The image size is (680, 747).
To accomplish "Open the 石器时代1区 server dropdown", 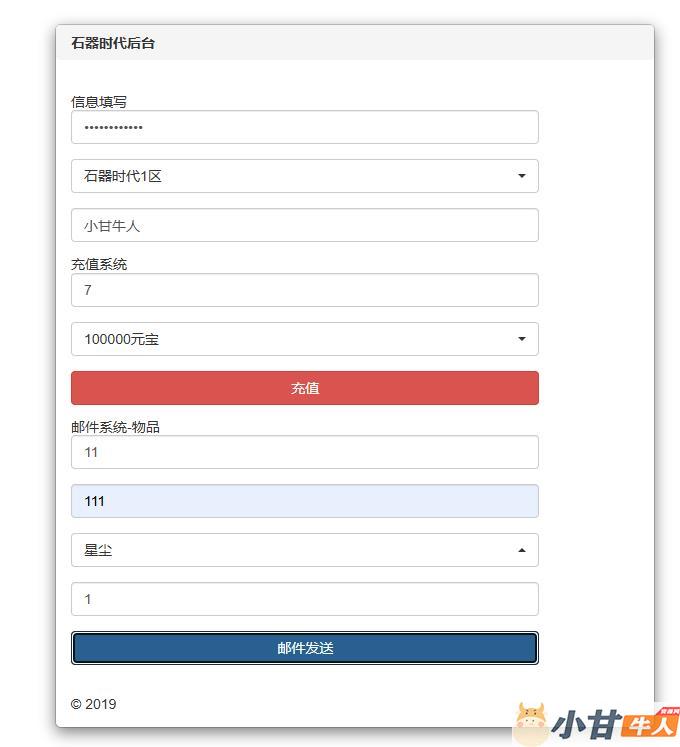I will pyautogui.click(x=304, y=176).
